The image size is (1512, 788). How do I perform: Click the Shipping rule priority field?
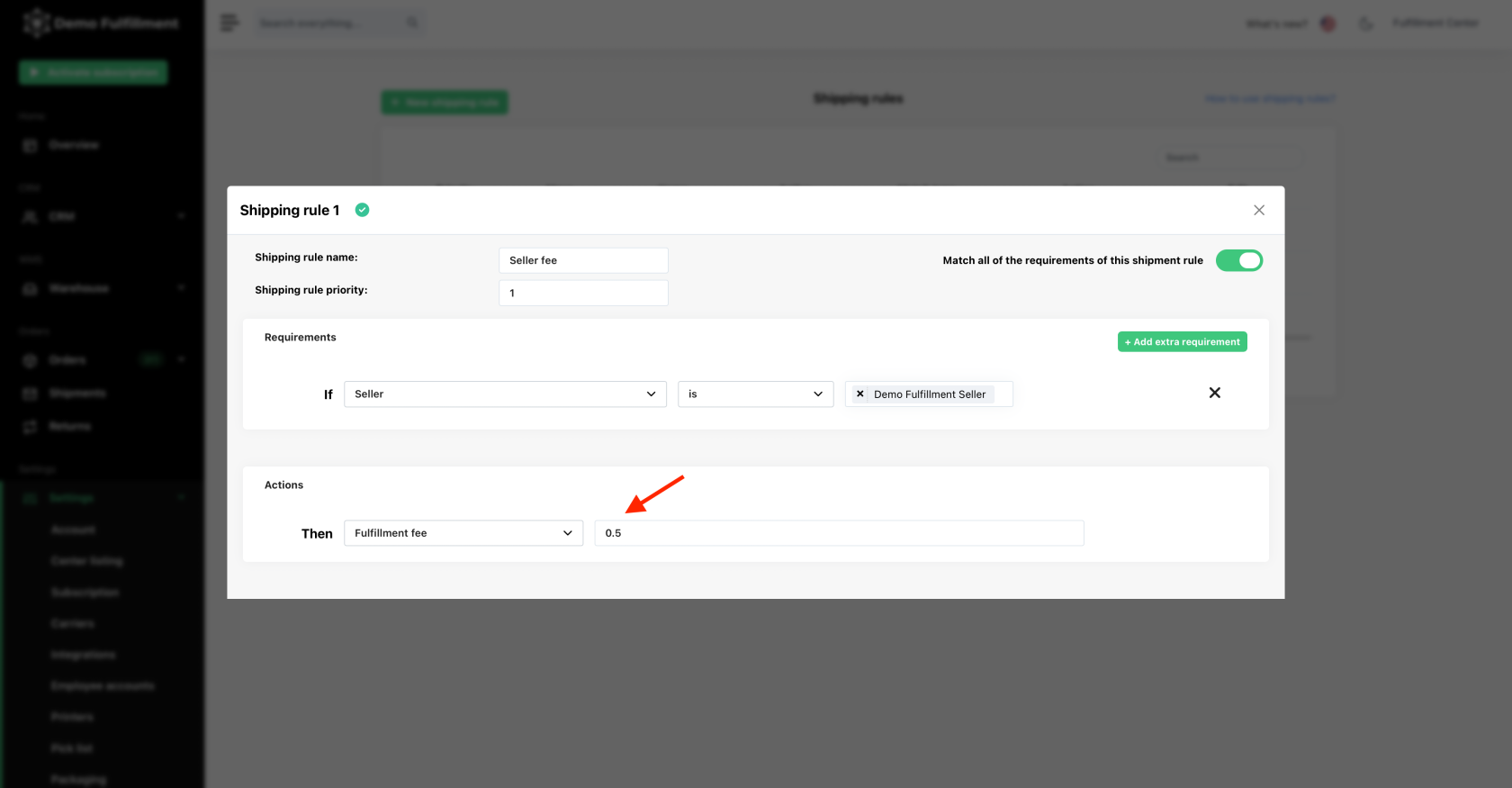coord(583,293)
